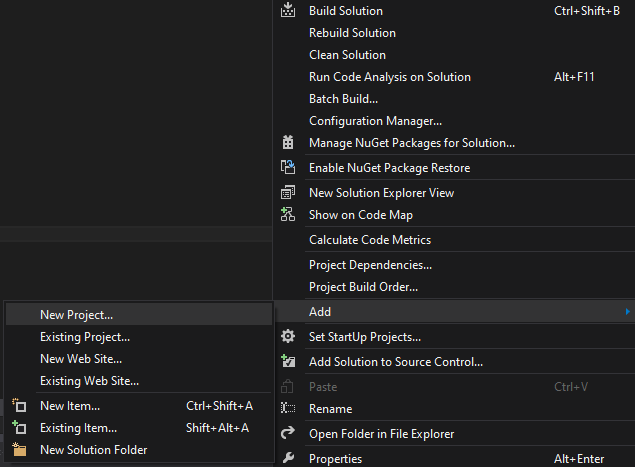The height and width of the screenshot is (467, 635).
Task: Click the Open Folder arrow icon
Action: pos(288,433)
